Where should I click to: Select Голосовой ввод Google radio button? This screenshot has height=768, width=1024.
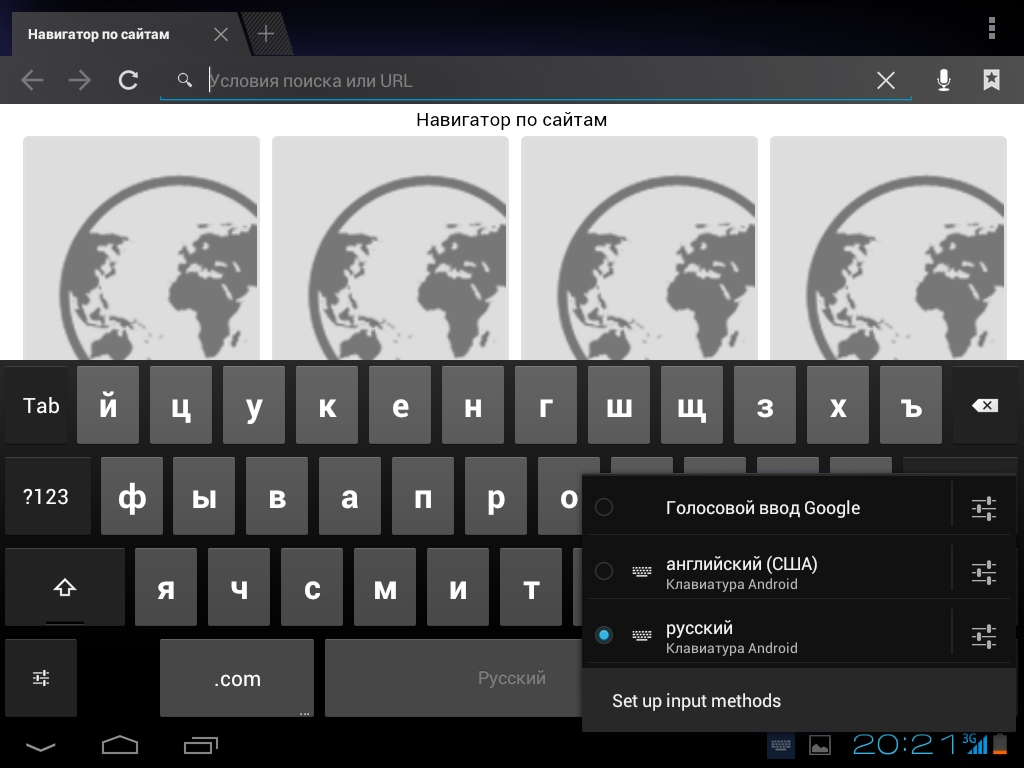[x=604, y=508]
